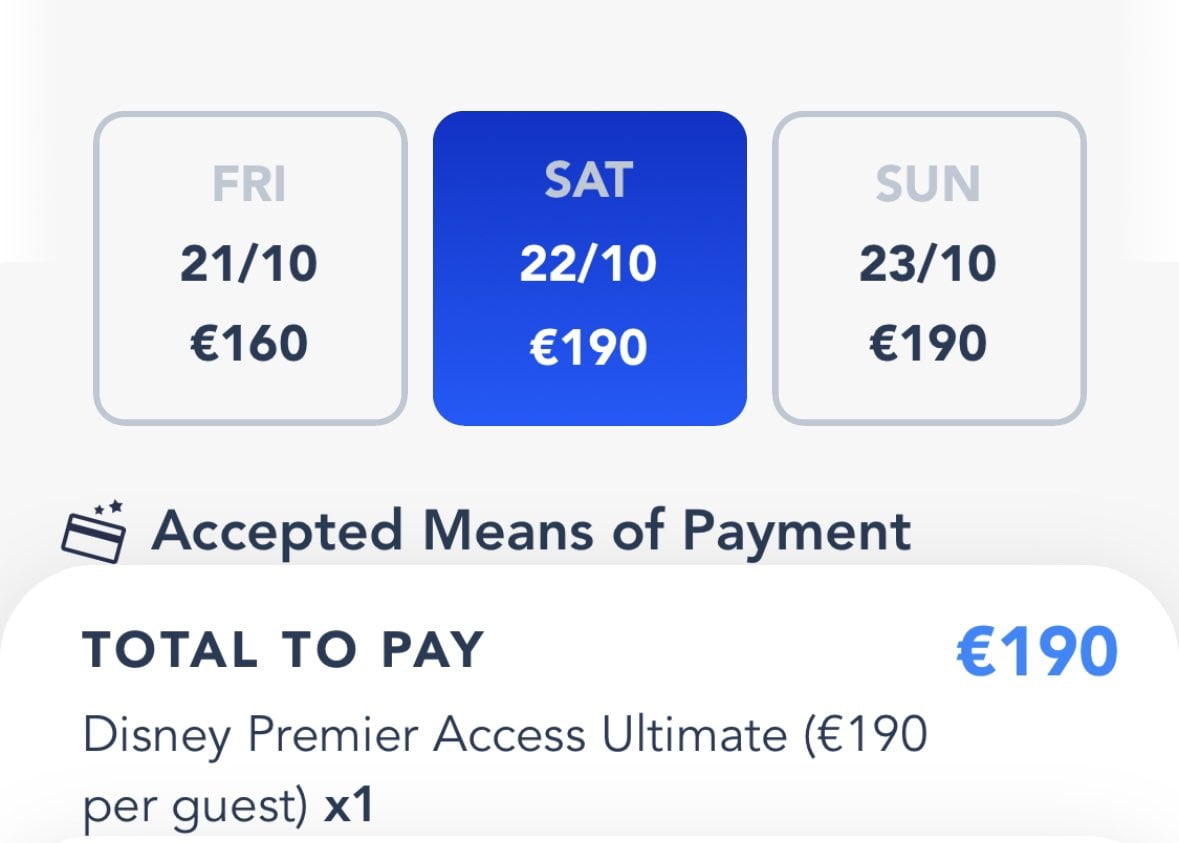Click the €160 price on Friday

[249, 343]
